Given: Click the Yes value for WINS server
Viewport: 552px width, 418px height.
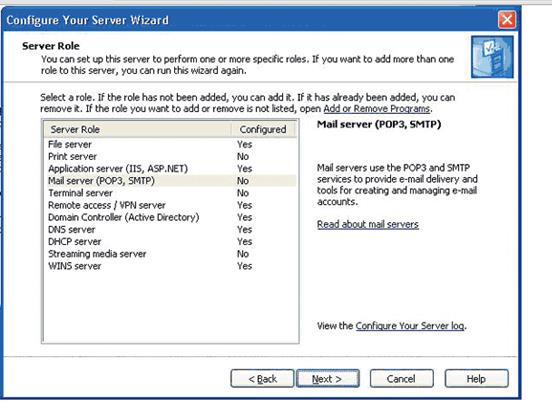Looking at the screenshot, I should [244, 266].
